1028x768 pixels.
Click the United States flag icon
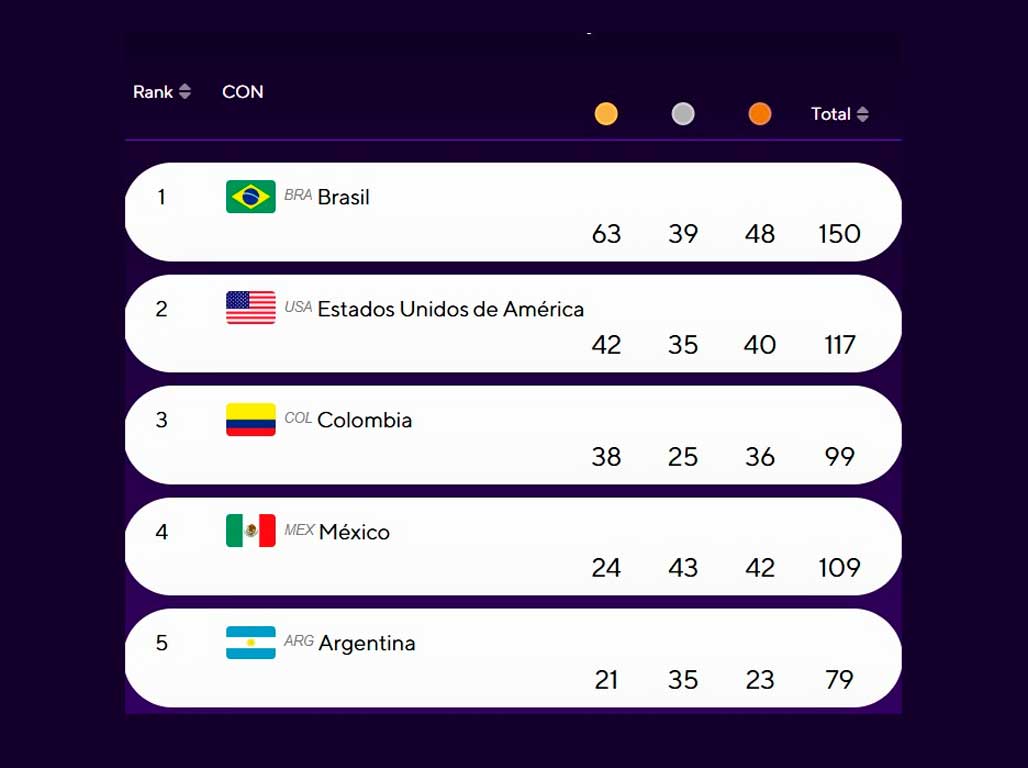[251, 308]
